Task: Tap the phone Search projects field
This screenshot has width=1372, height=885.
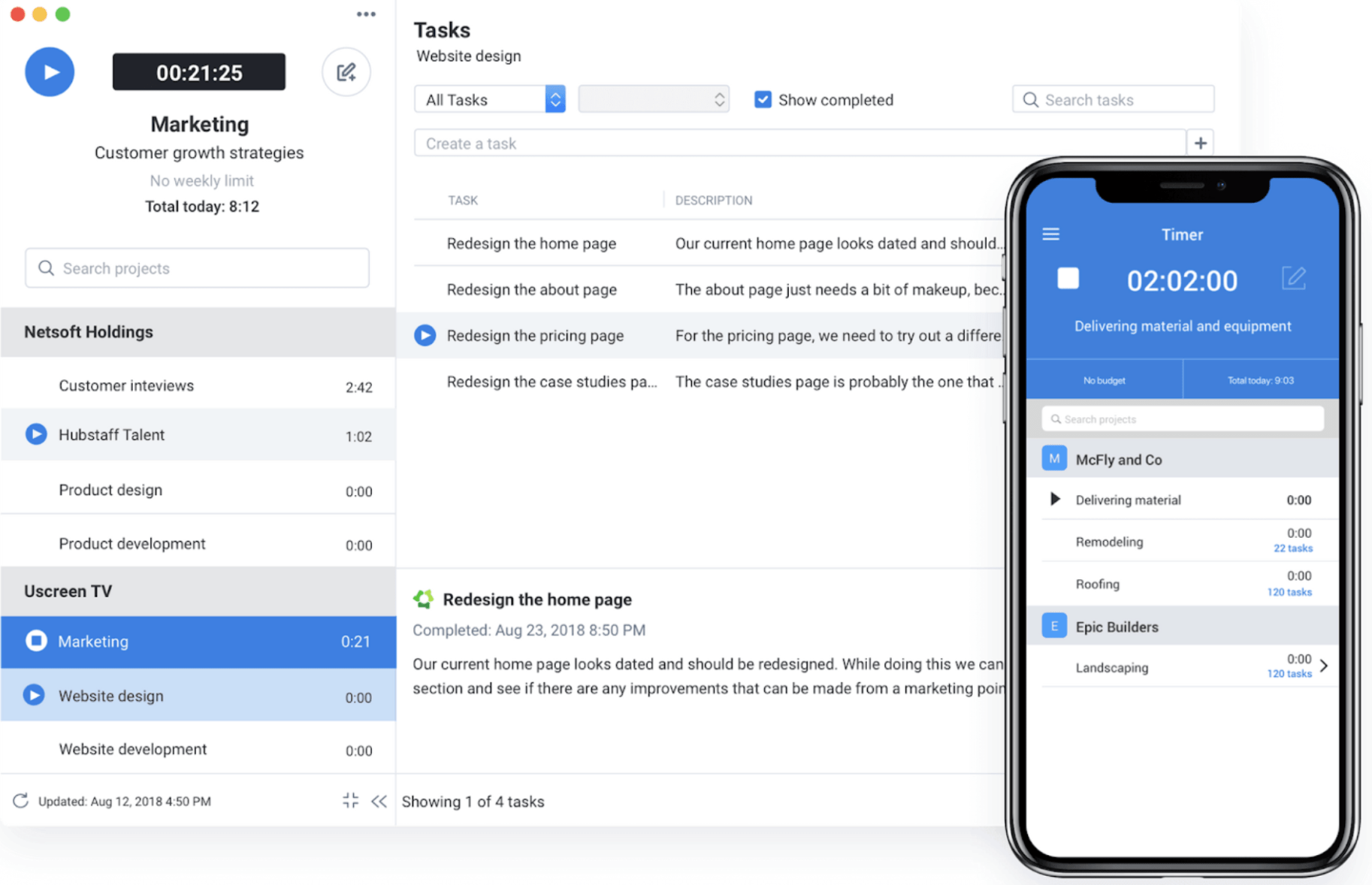Action: click(x=1183, y=419)
